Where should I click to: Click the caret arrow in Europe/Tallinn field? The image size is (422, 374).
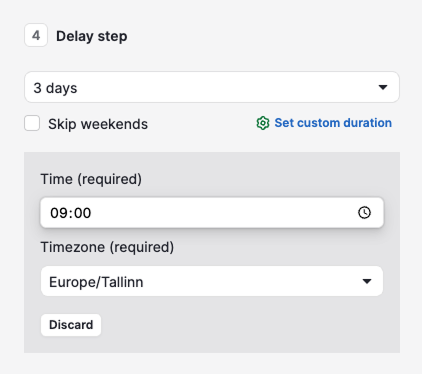click(x=367, y=281)
